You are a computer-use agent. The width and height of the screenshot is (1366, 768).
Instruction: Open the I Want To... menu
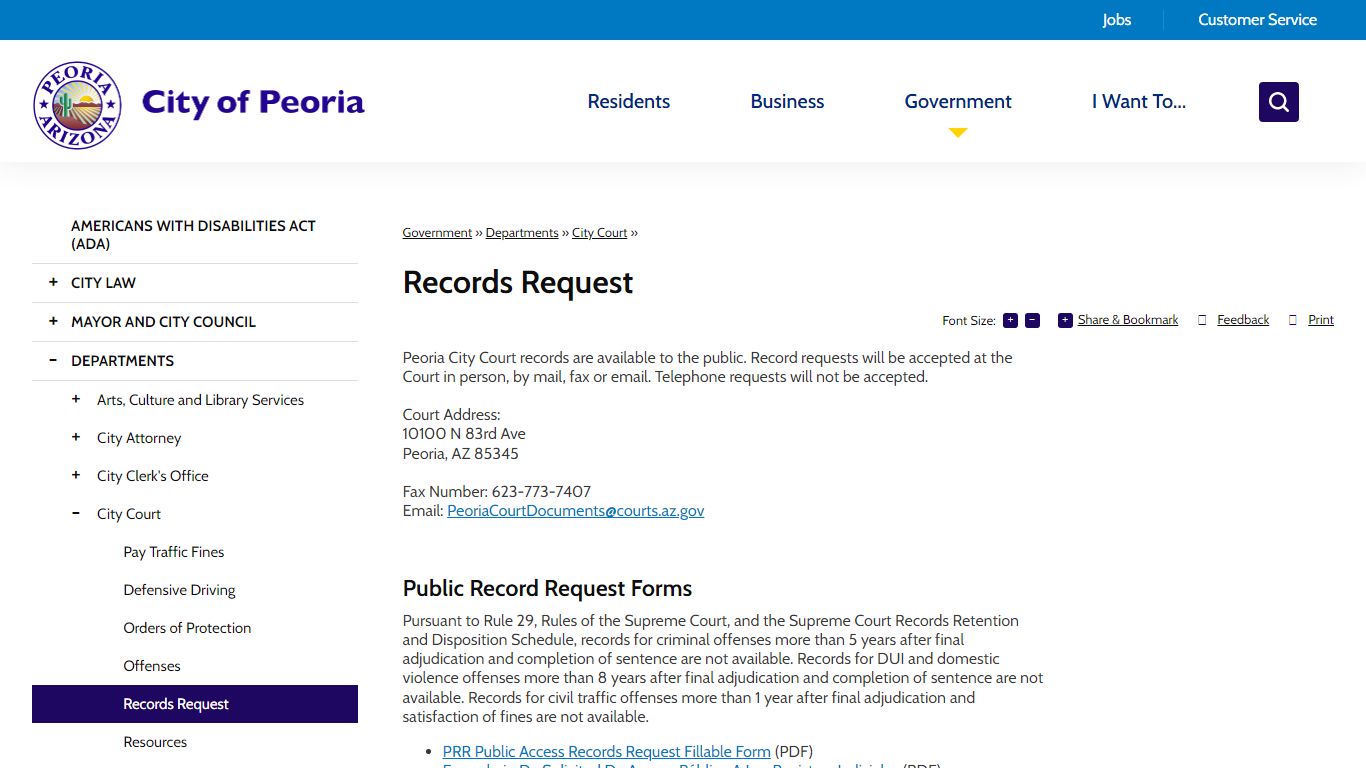[1139, 101]
